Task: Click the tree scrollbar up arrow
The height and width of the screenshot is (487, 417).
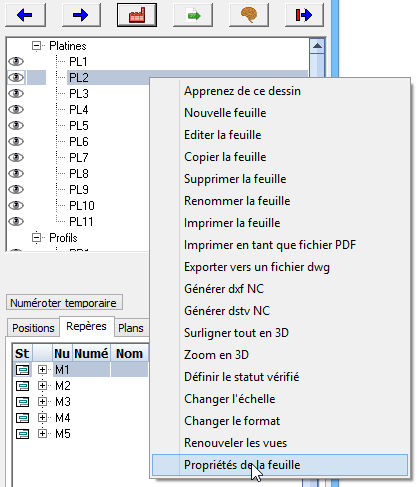Action: coord(317,46)
